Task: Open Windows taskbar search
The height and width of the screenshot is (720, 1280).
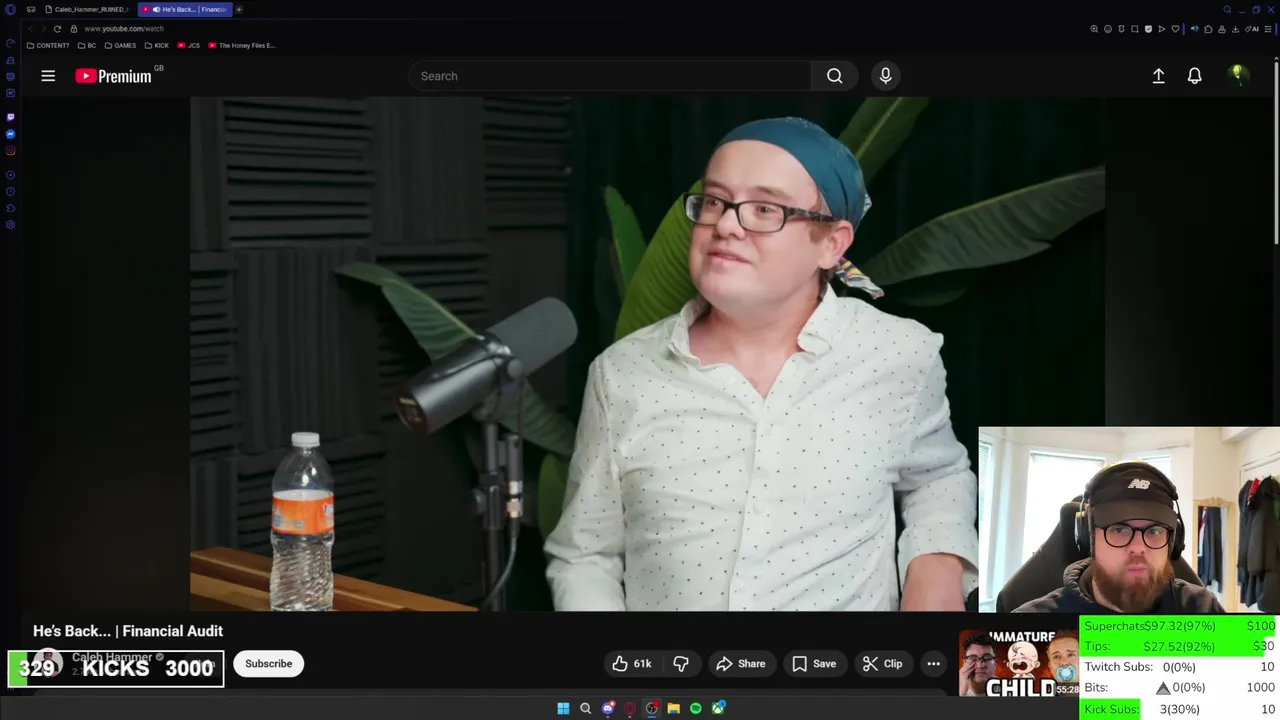Action: click(585, 709)
